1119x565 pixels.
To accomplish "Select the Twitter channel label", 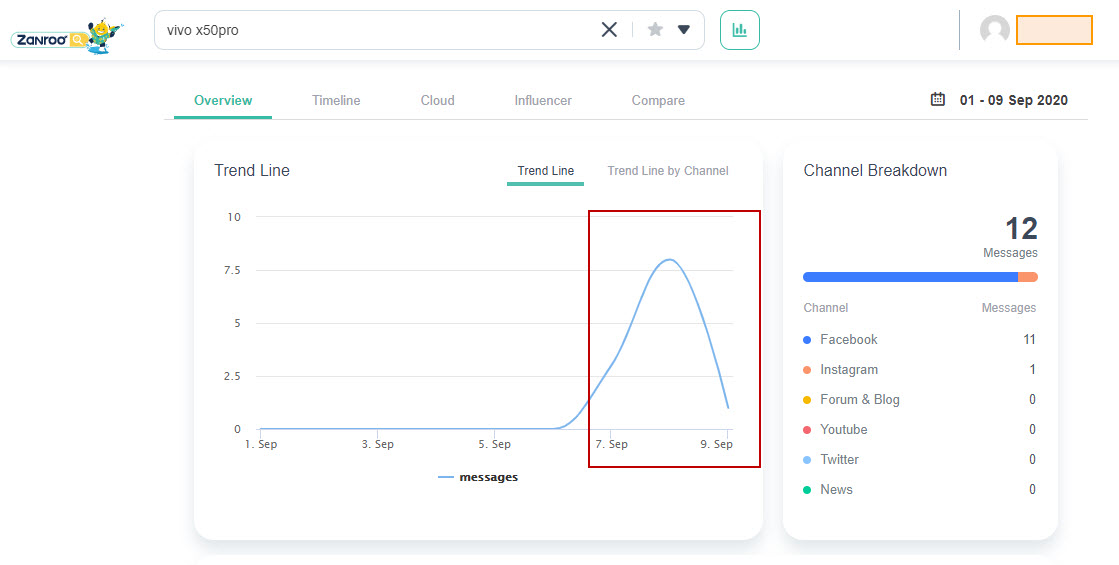I will (x=839, y=459).
